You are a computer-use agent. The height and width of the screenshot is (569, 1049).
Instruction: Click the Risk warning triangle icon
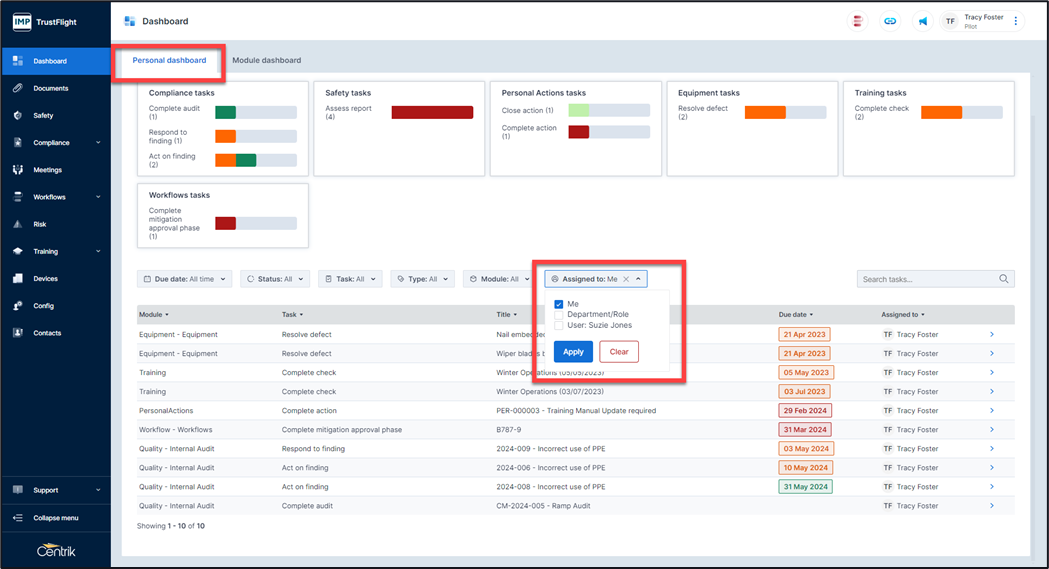tap(18, 224)
